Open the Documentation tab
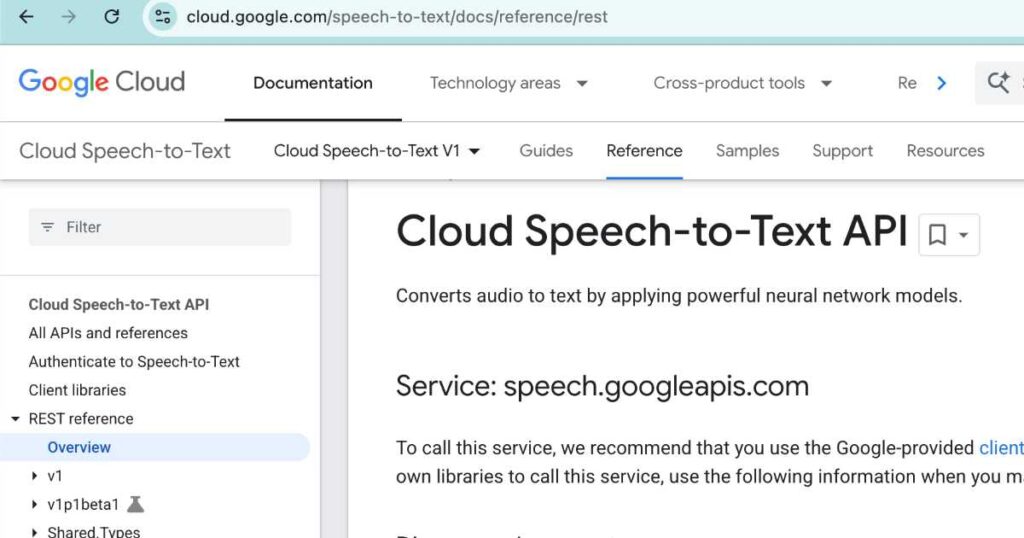The image size is (1024, 538). click(x=313, y=83)
